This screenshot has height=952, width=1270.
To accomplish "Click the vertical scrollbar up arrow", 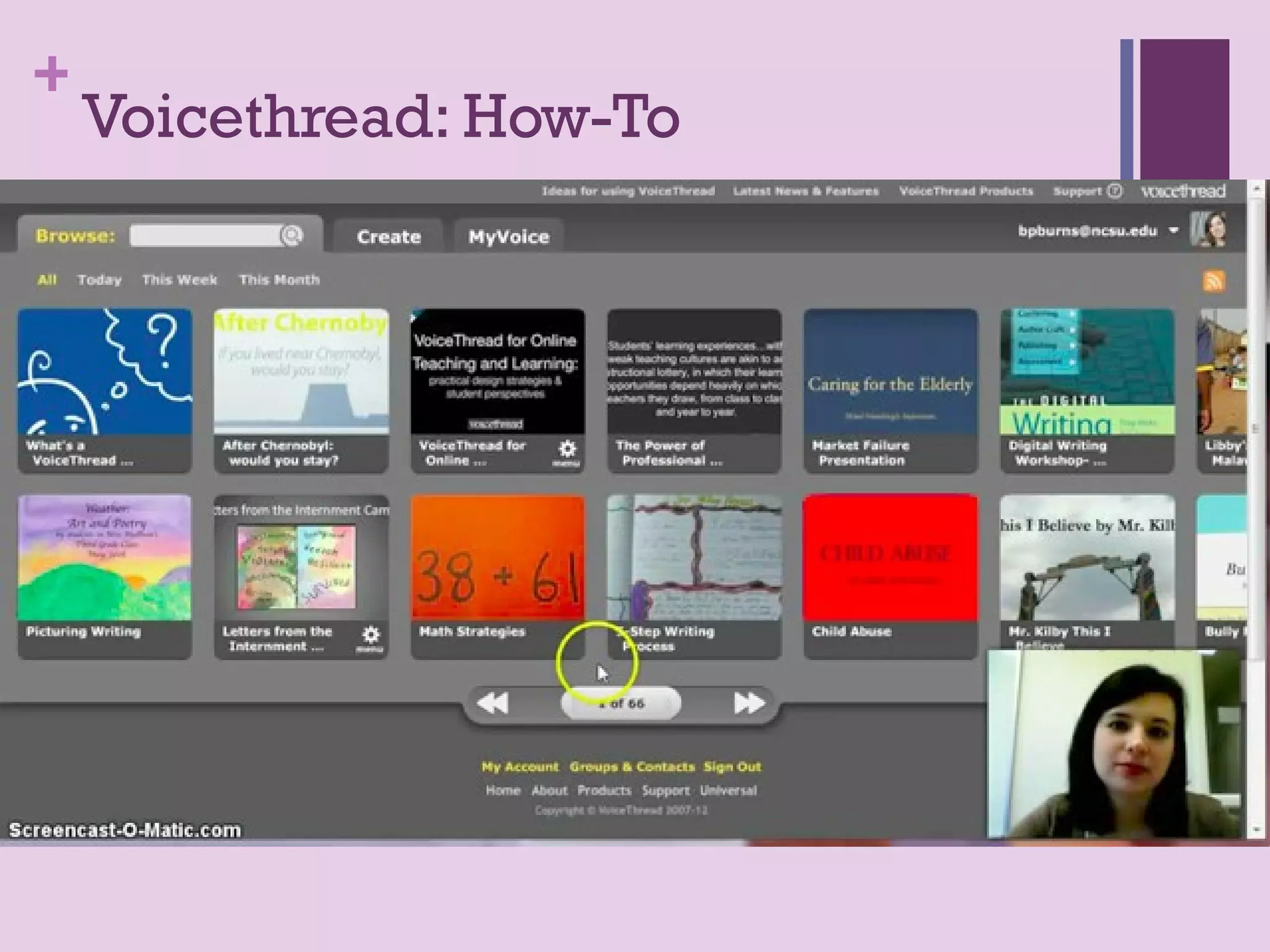I will pos(1256,188).
